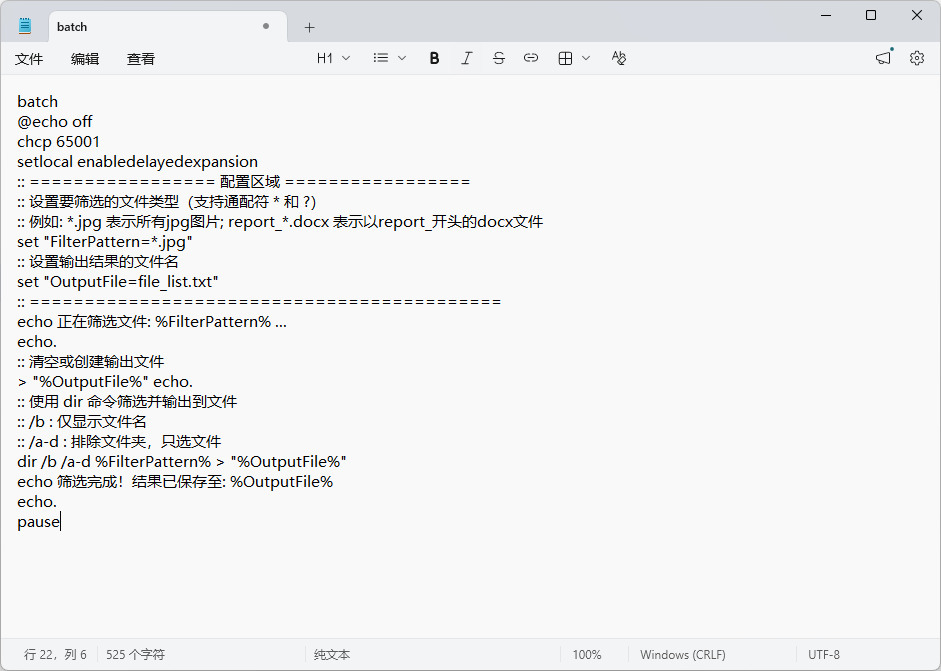Image resolution: width=941 pixels, height=671 pixels.
Task: Open the 查看 menu
Action: [x=140, y=59]
